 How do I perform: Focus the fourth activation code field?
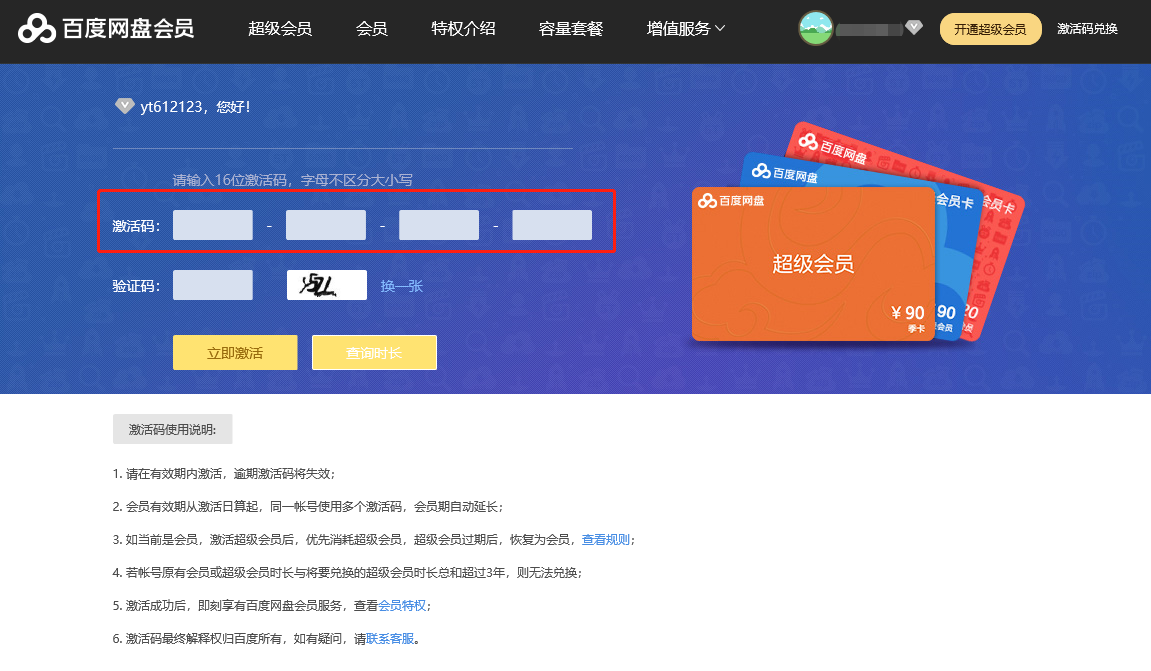click(x=552, y=226)
